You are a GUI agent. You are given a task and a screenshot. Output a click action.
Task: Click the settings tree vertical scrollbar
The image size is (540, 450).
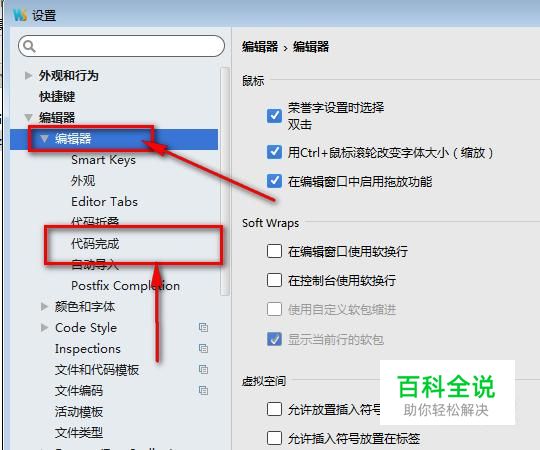225,181
